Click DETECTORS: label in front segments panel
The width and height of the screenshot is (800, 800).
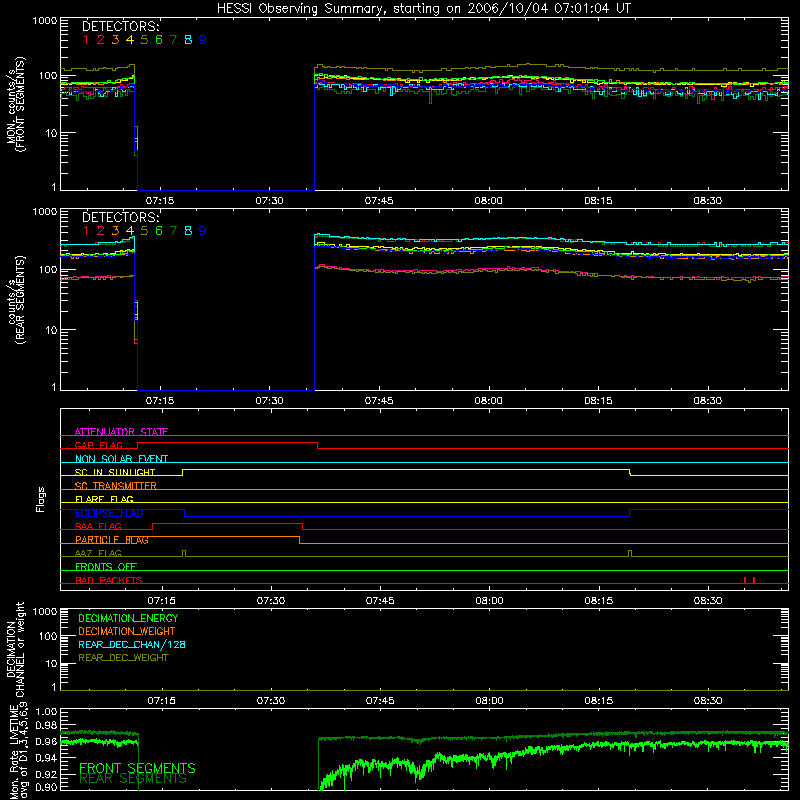point(121,27)
